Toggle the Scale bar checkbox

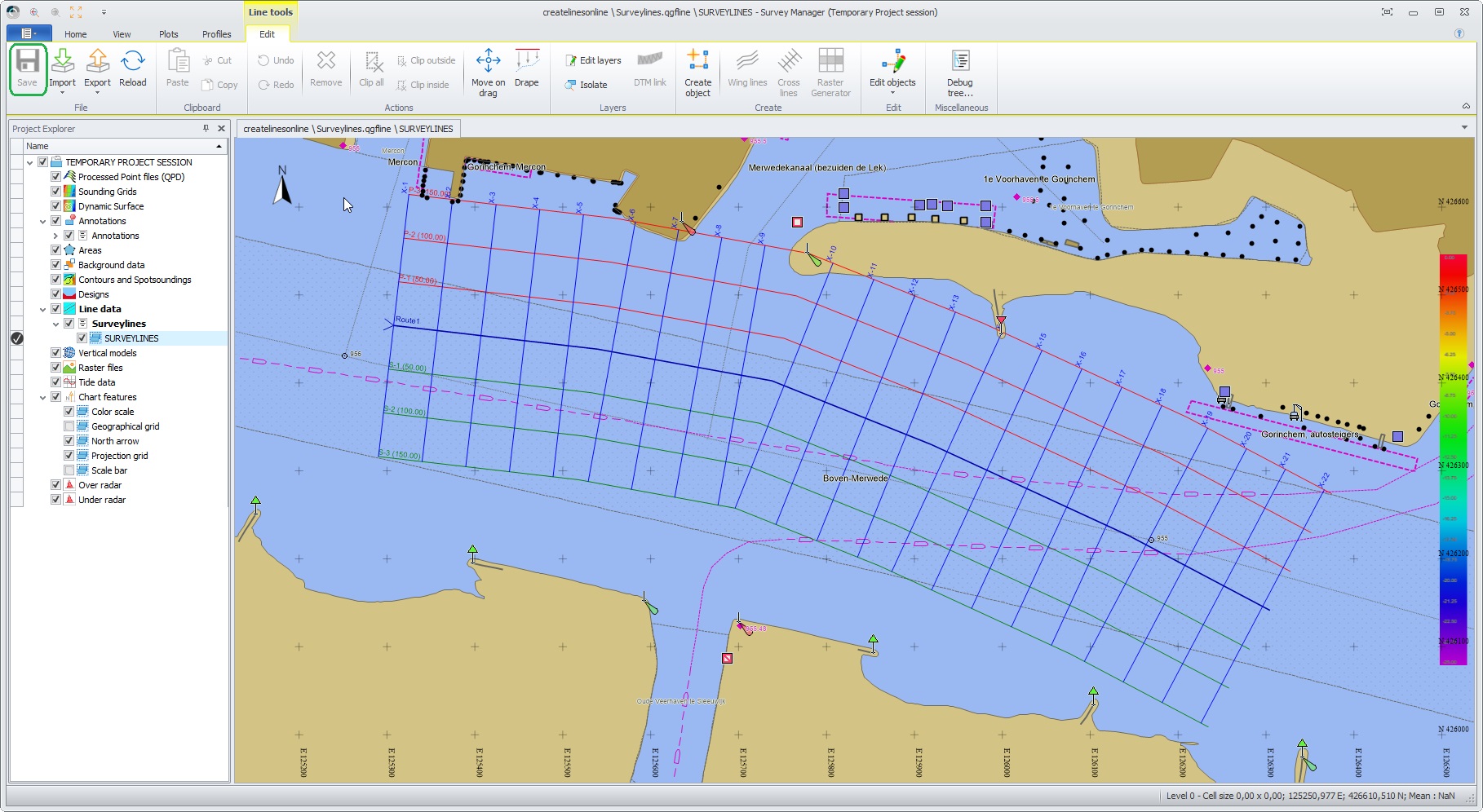pyautogui.click(x=69, y=470)
